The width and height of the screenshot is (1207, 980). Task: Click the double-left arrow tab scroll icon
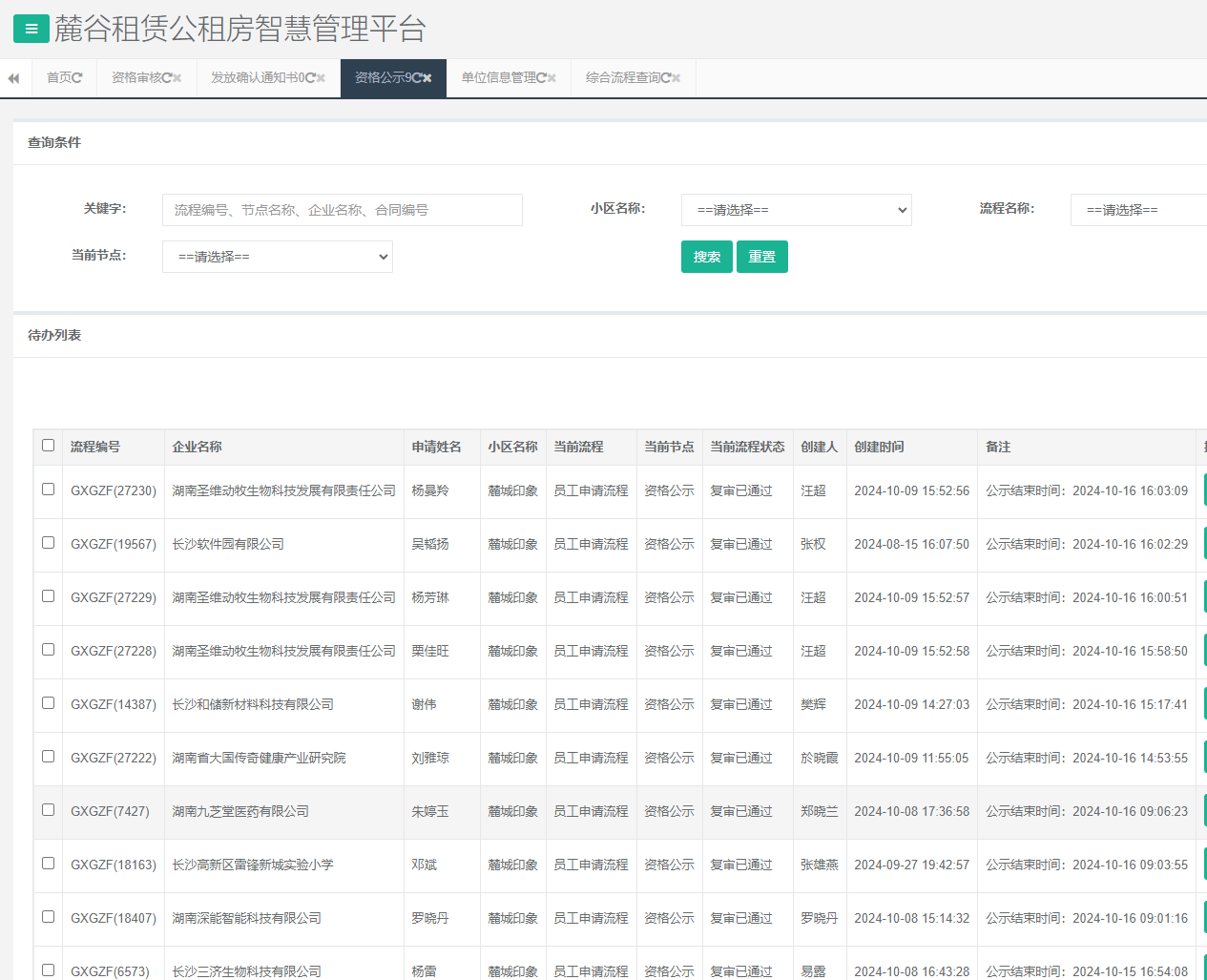click(14, 78)
